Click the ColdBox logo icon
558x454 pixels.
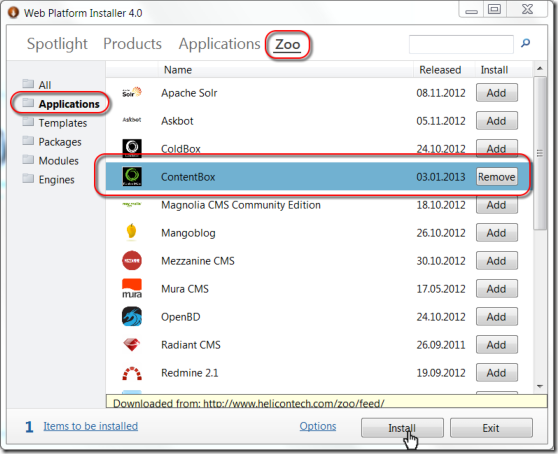coord(132,148)
